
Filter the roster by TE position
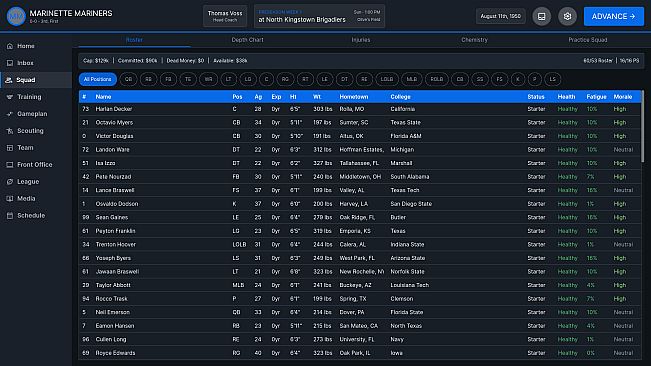pos(188,79)
